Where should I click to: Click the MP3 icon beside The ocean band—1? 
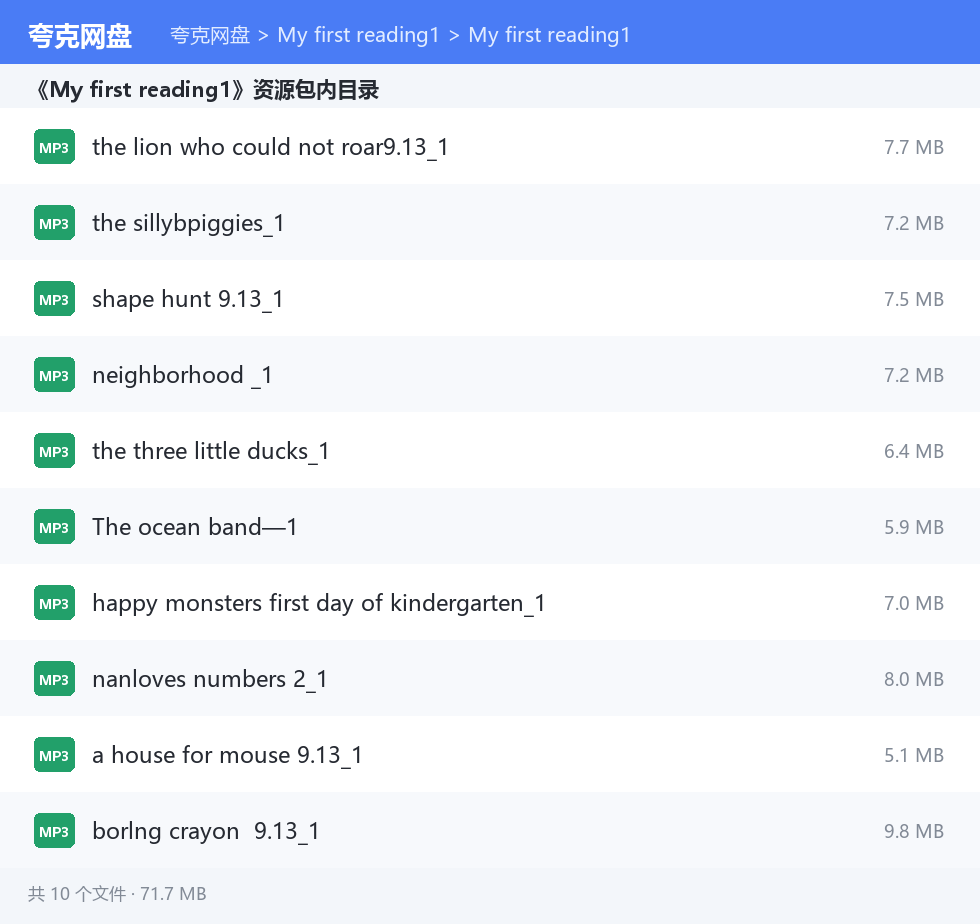pos(54,527)
